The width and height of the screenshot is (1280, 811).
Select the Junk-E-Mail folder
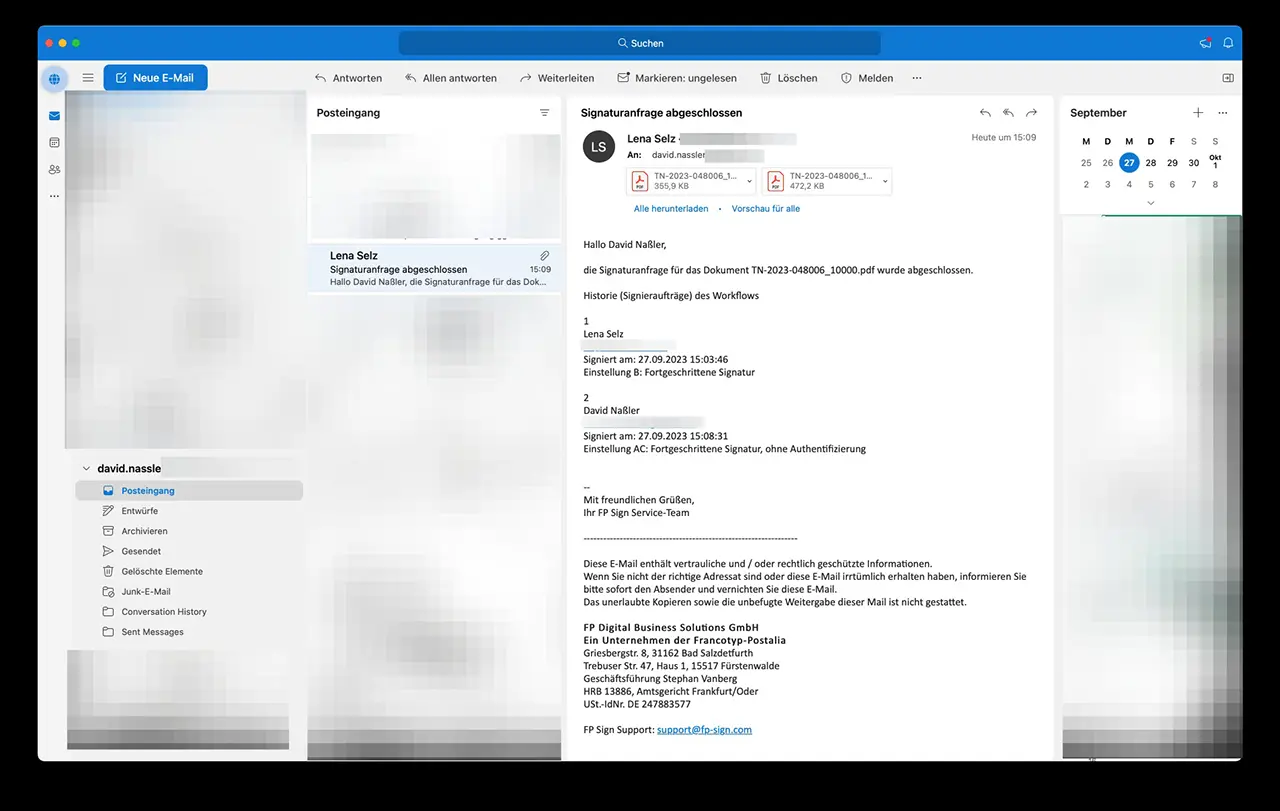coord(146,592)
